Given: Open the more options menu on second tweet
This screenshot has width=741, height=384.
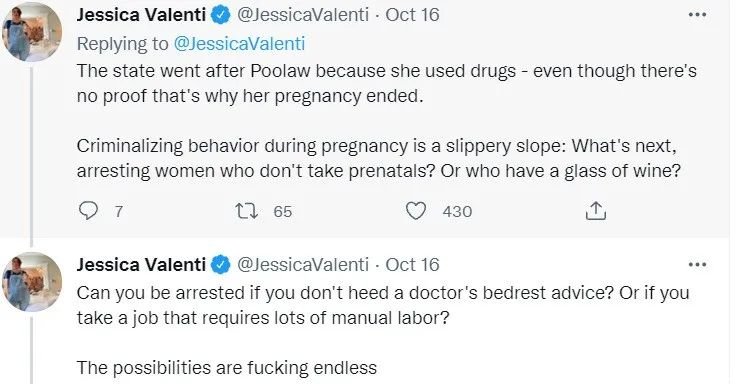Looking at the screenshot, I should point(697,265).
